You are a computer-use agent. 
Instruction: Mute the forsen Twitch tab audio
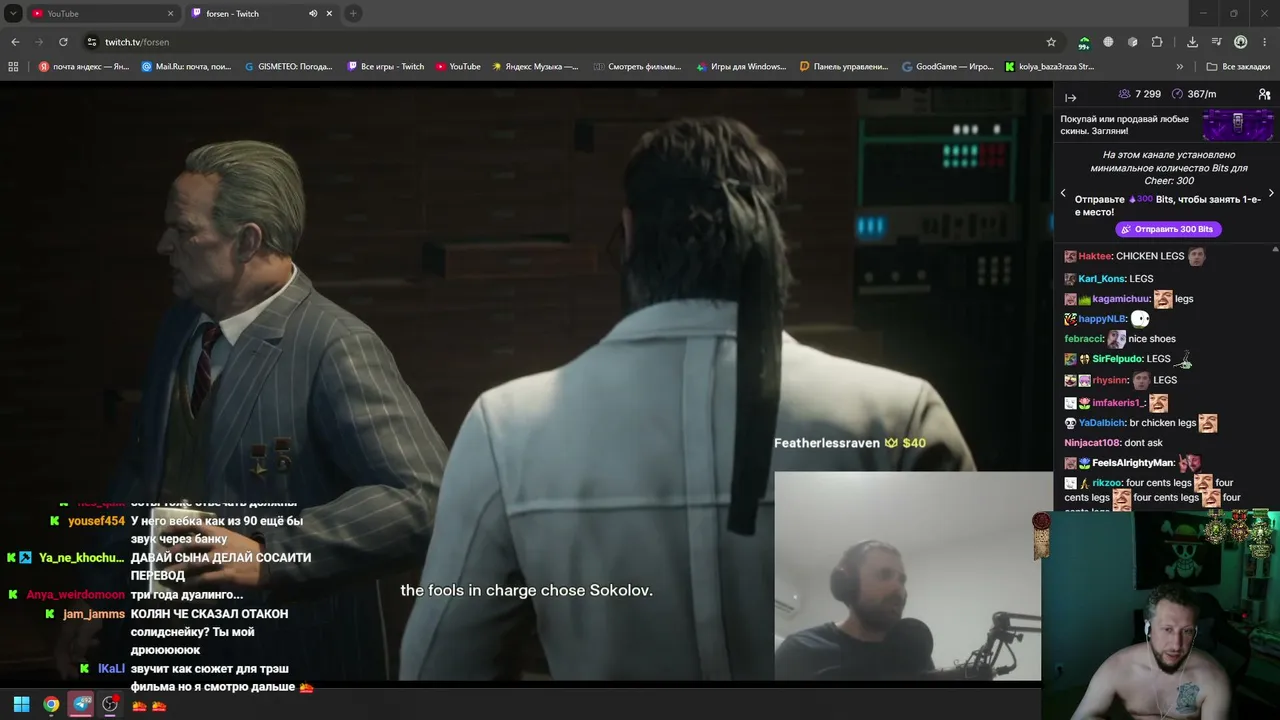coord(313,14)
